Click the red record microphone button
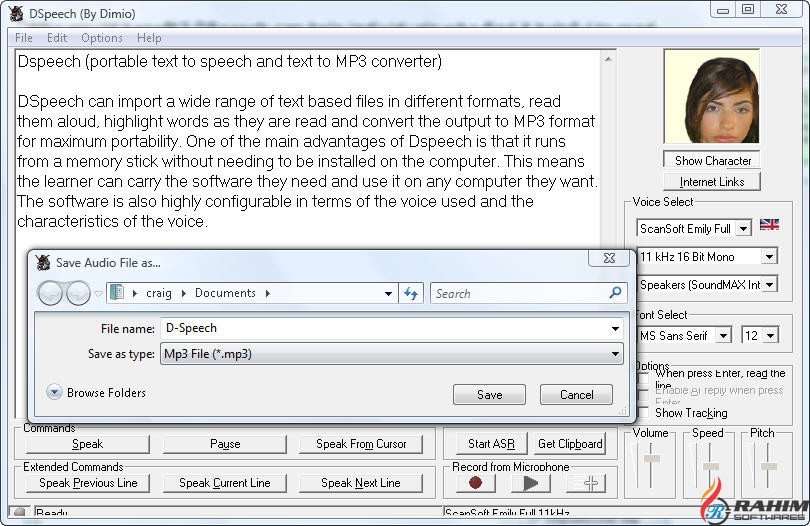Image resolution: width=810 pixels, height=526 pixels. coord(476,483)
